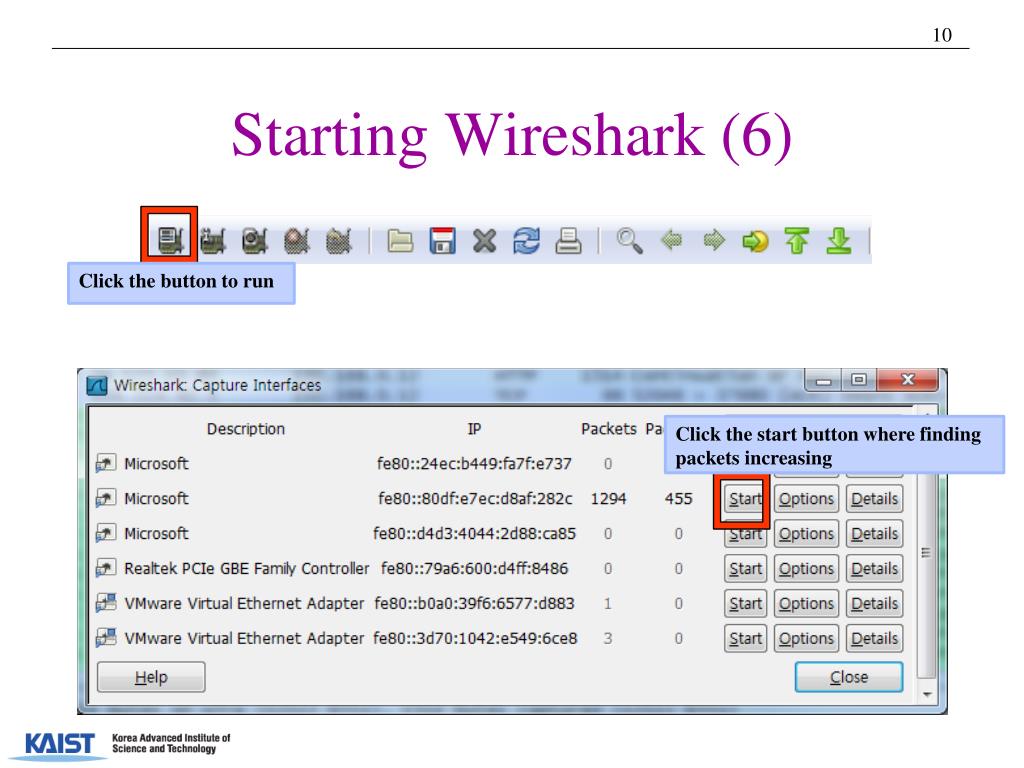Click the Help button in Capture Interfaces
This screenshot has height=768, width=1024.
coord(151,677)
